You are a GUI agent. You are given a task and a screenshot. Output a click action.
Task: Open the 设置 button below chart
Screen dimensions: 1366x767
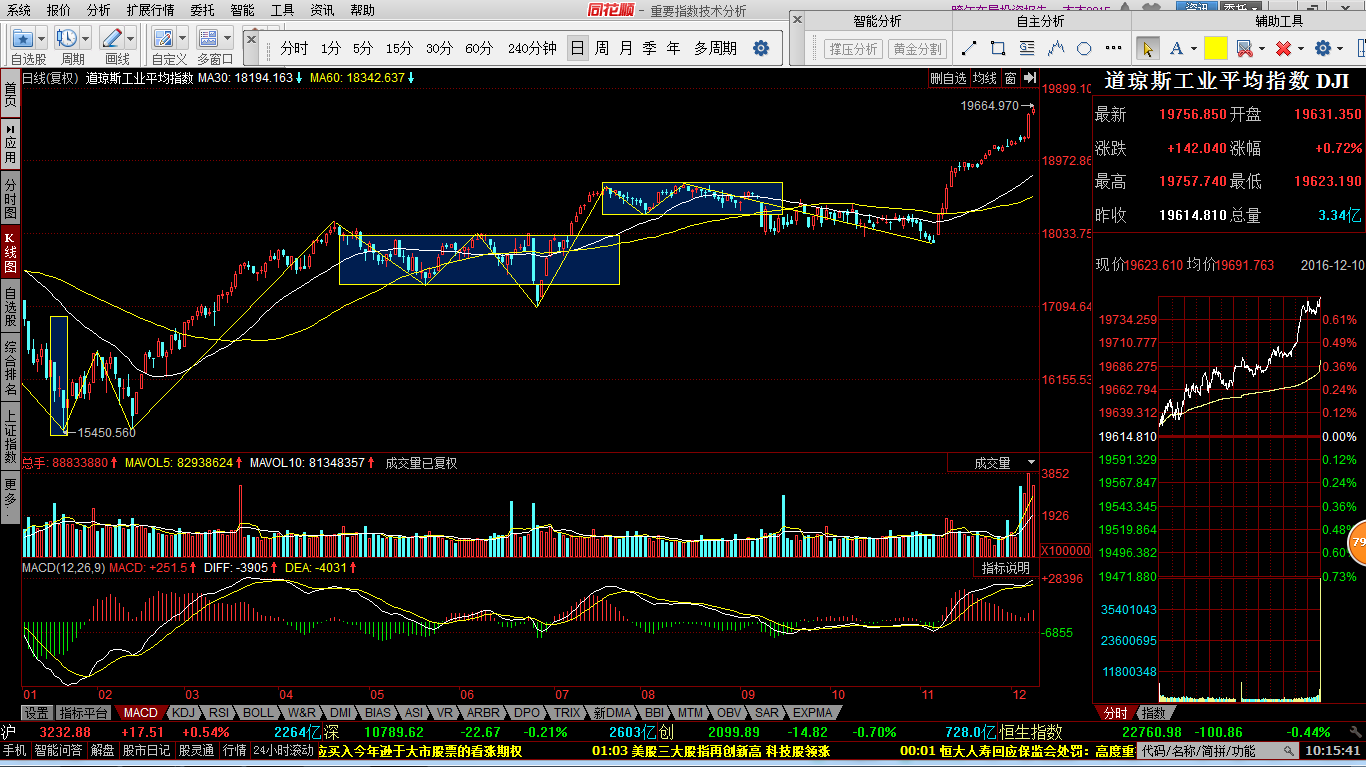[x=37, y=713]
